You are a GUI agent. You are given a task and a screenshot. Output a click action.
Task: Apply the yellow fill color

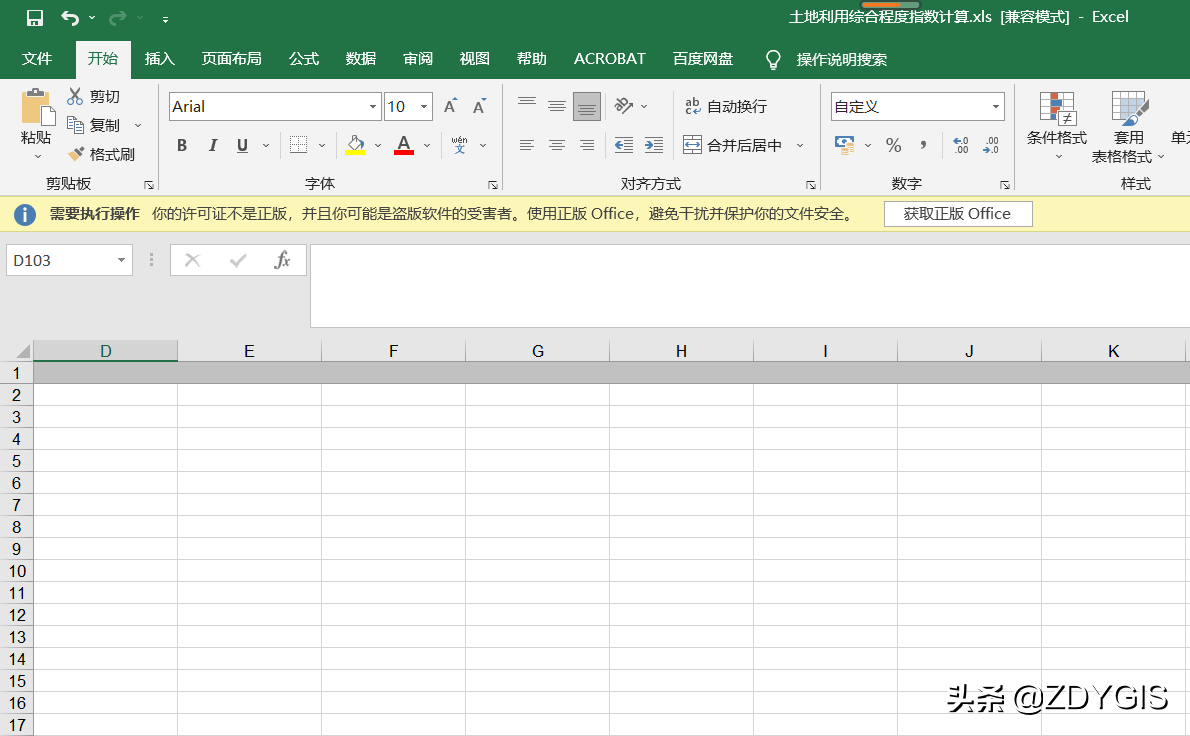355,145
